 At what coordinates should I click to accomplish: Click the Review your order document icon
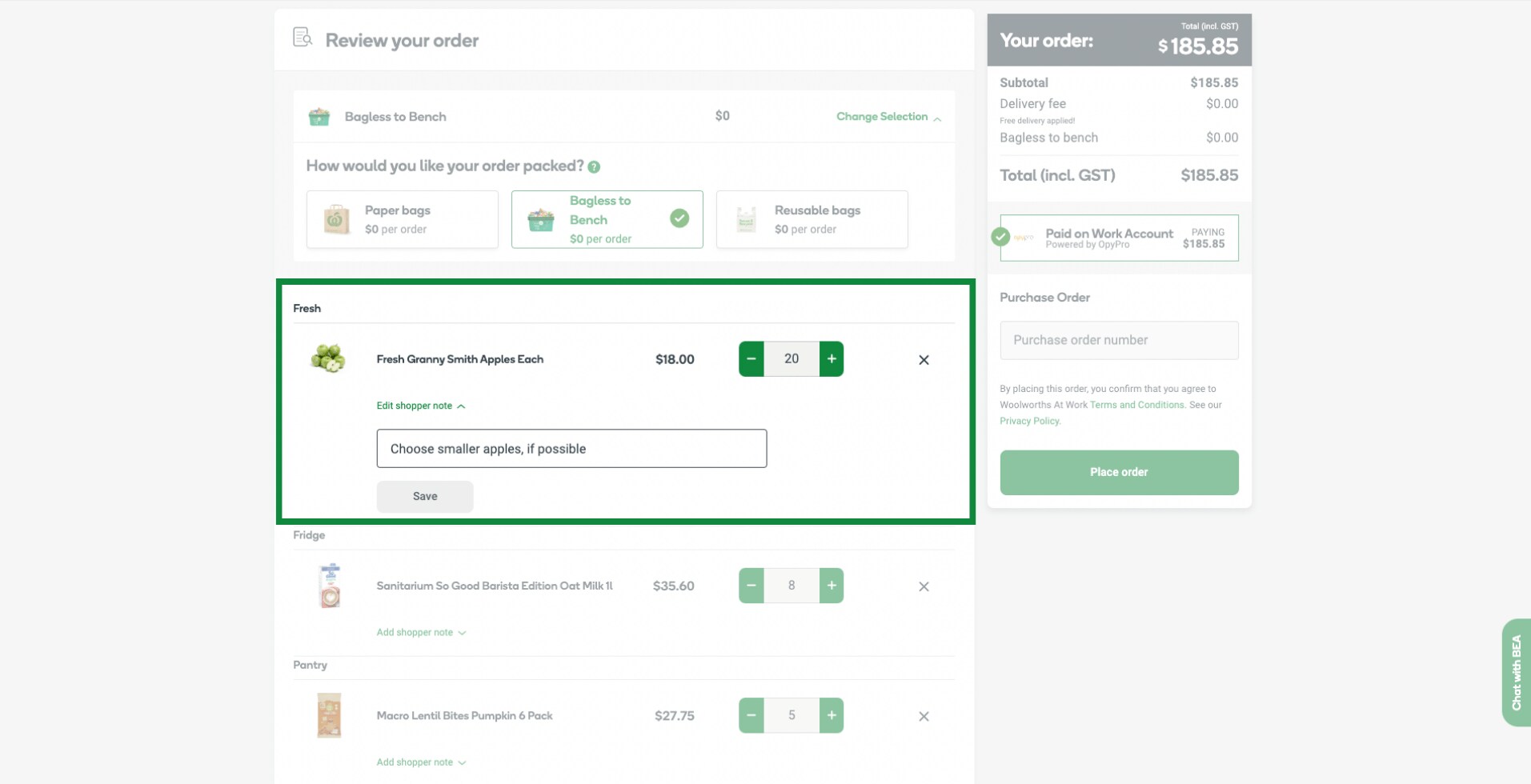302,37
